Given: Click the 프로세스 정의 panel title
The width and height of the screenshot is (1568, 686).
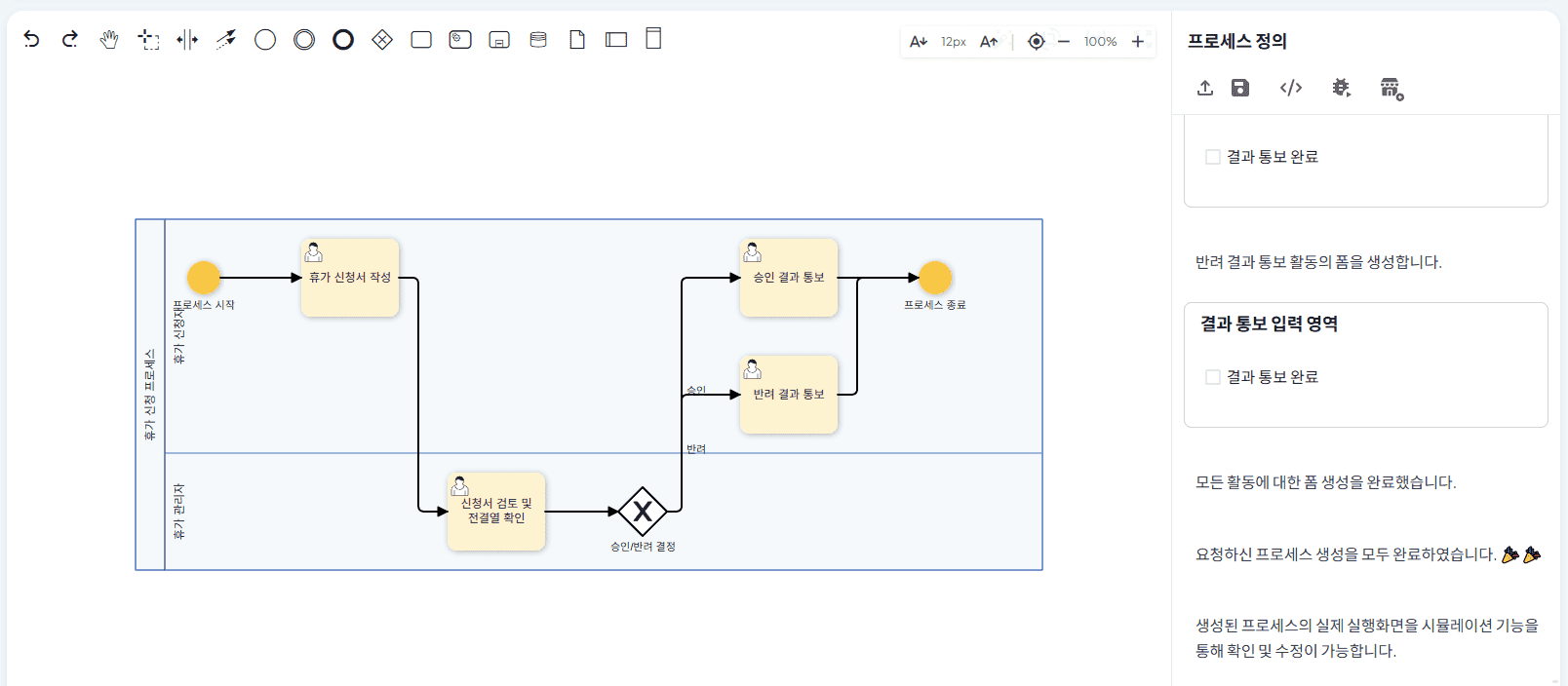Looking at the screenshot, I should point(1236,41).
